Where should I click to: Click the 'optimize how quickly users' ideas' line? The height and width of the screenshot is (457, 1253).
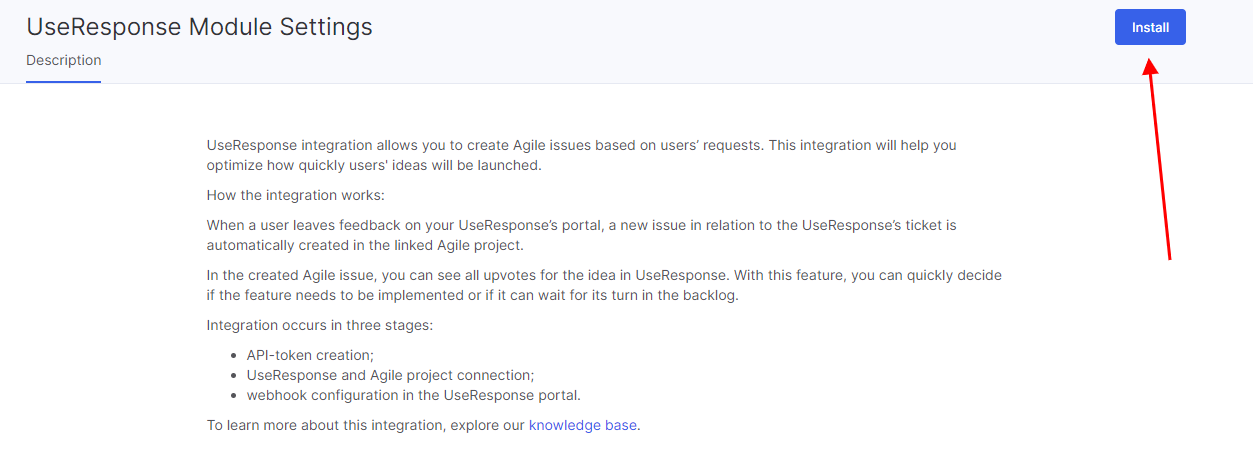pos(374,165)
